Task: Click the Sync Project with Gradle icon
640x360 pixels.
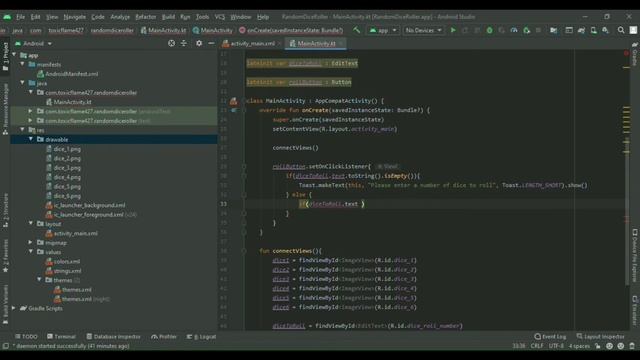Action: click(581, 30)
